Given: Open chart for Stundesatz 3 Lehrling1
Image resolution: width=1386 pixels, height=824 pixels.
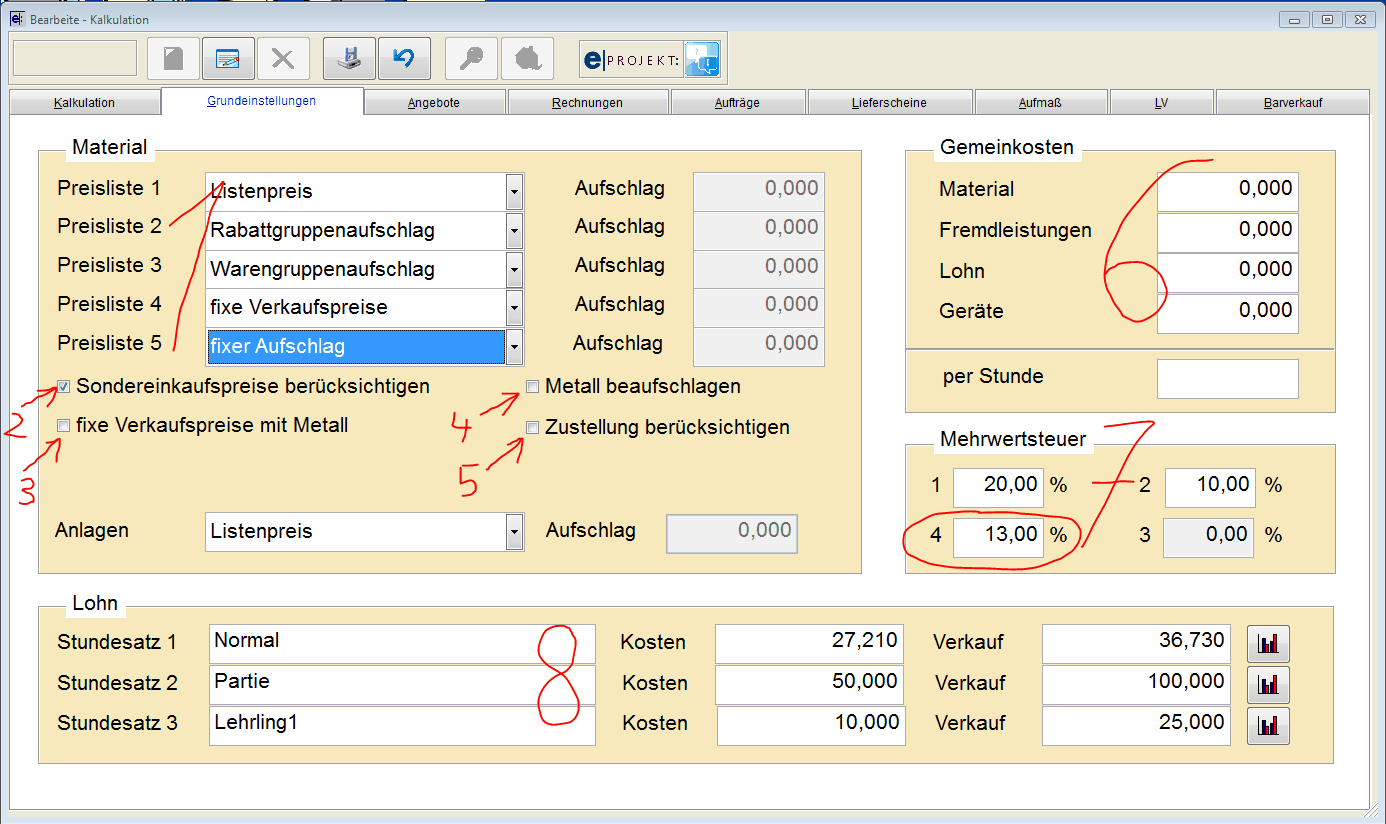Looking at the screenshot, I should pos(1268,726).
